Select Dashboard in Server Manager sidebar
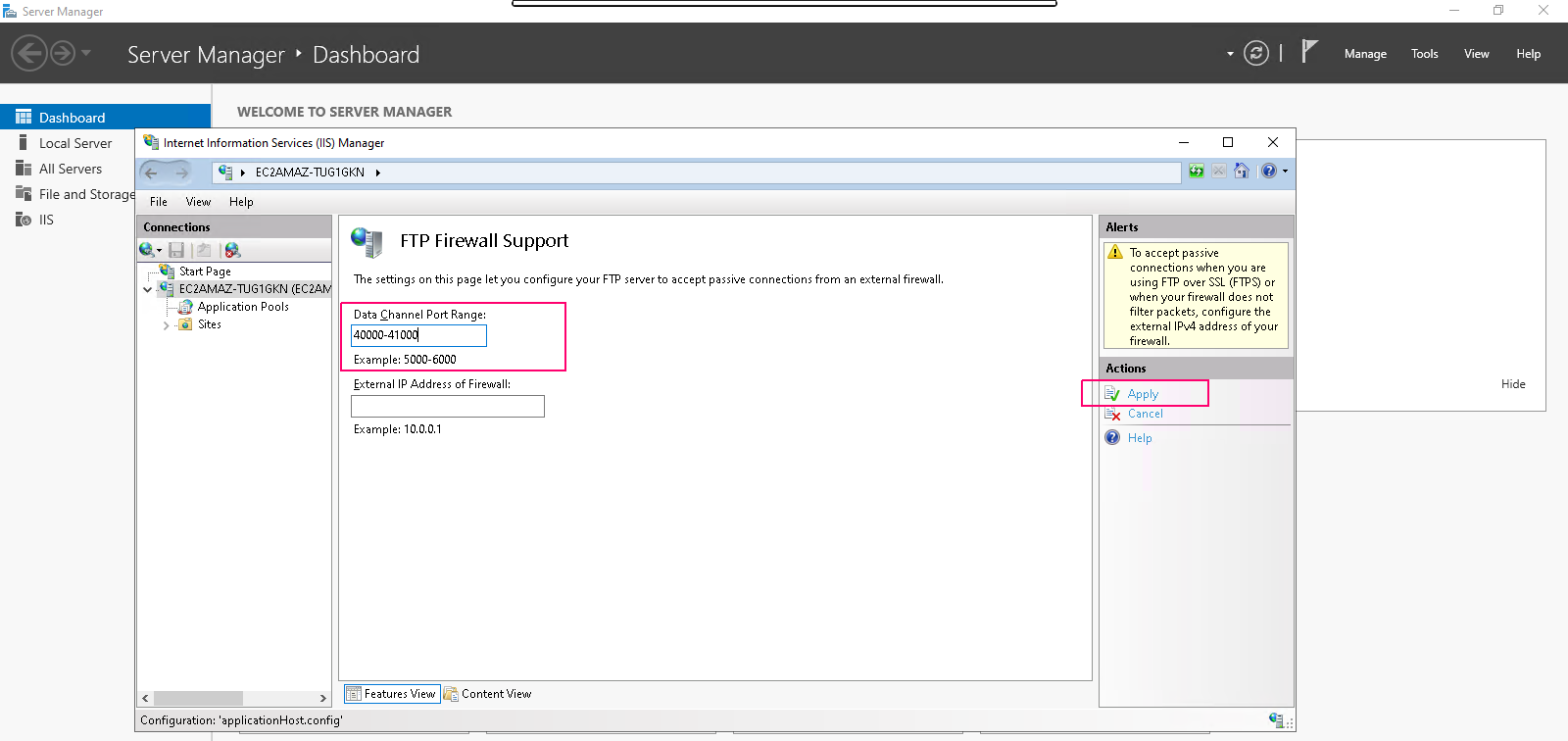 click(x=105, y=118)
